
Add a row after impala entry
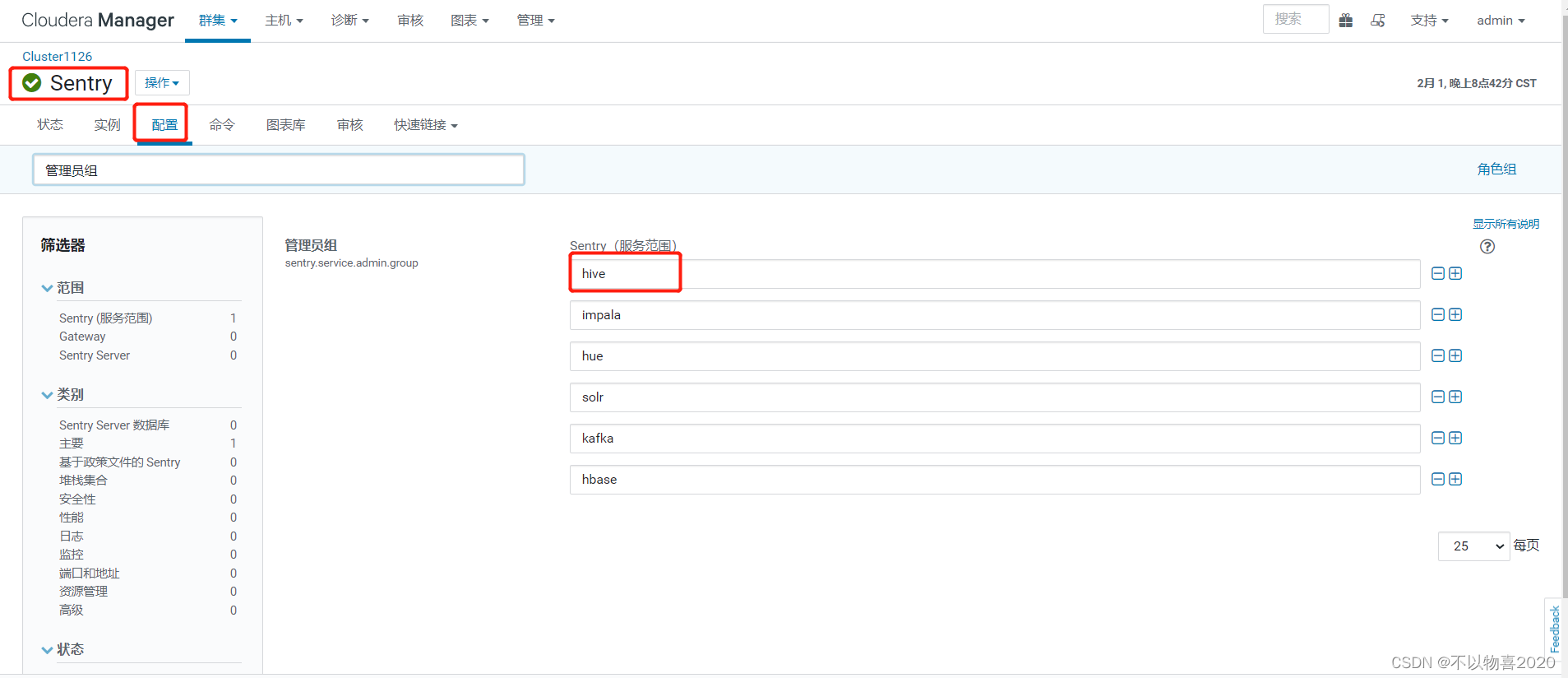point(1455,314)
